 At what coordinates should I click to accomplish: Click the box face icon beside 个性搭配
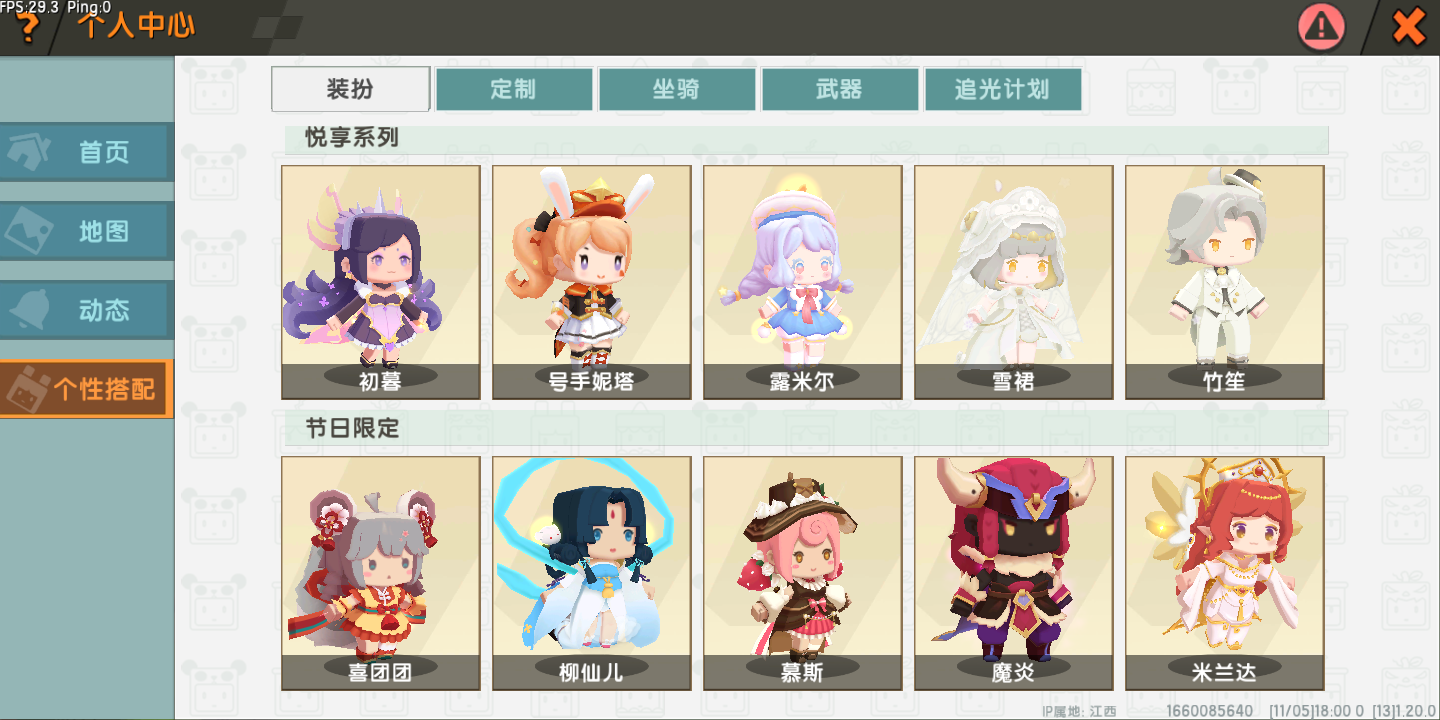[25, 389]
